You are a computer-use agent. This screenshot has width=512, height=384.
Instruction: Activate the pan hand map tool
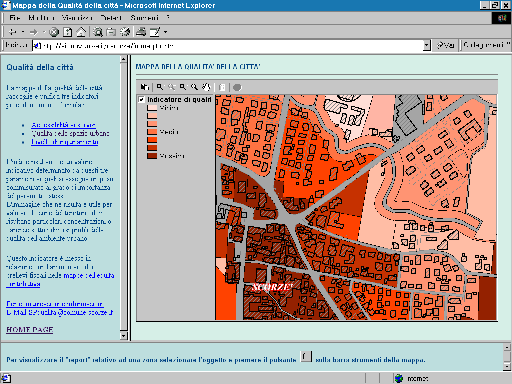coord(206,87)
